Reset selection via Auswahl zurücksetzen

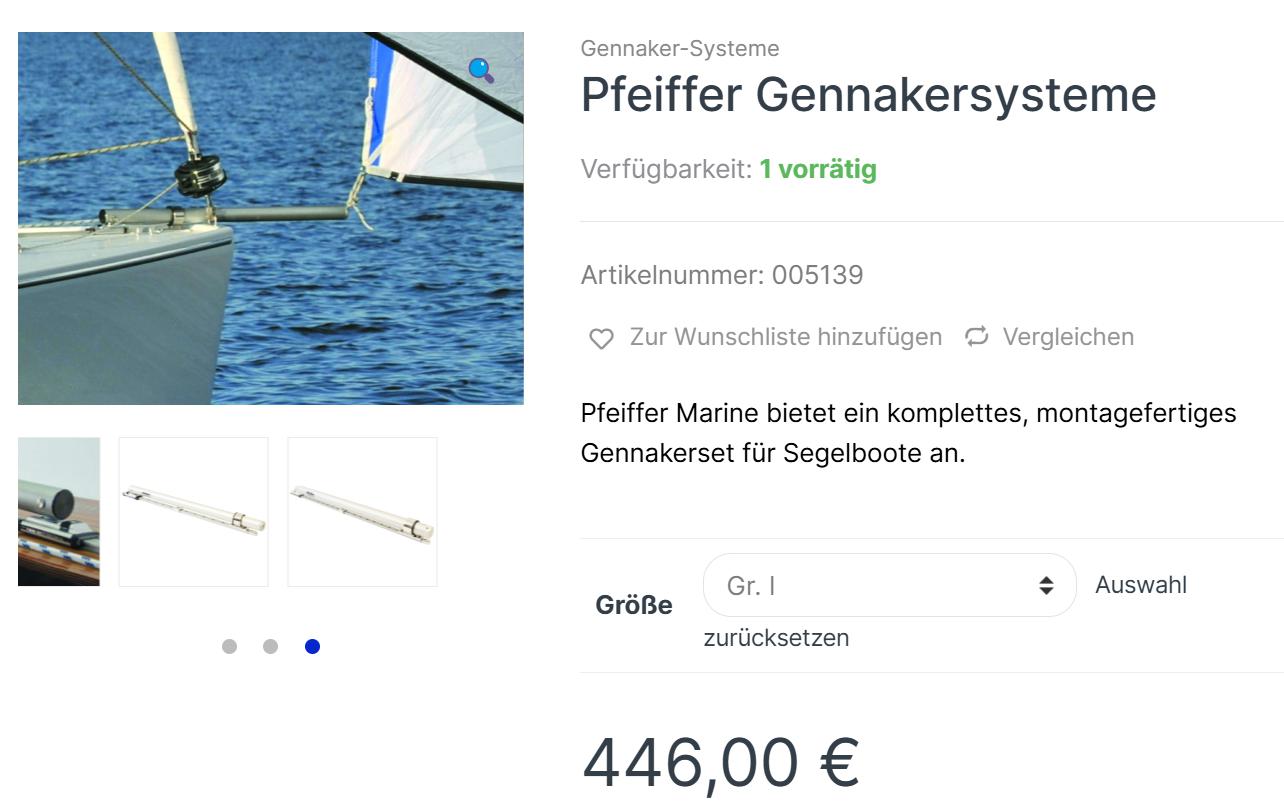click(776, 637)
